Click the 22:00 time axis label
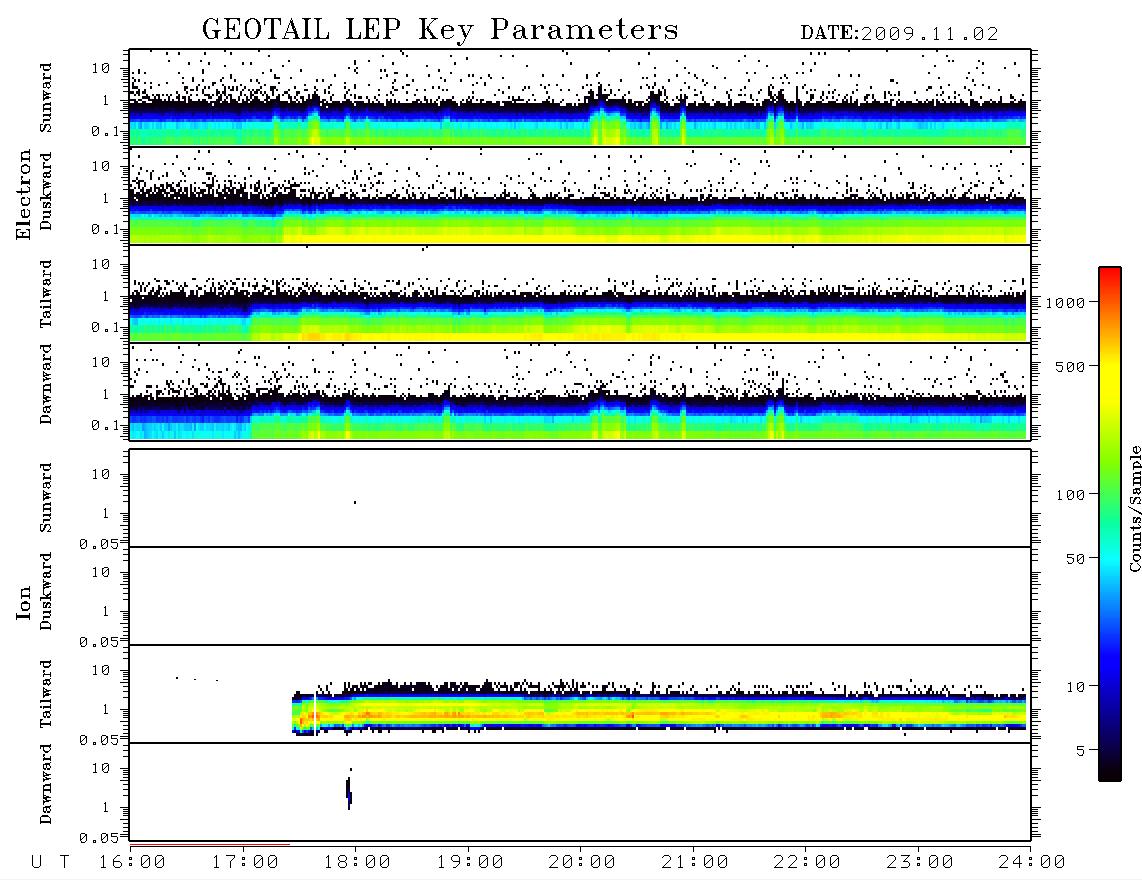 coord(807,863)
